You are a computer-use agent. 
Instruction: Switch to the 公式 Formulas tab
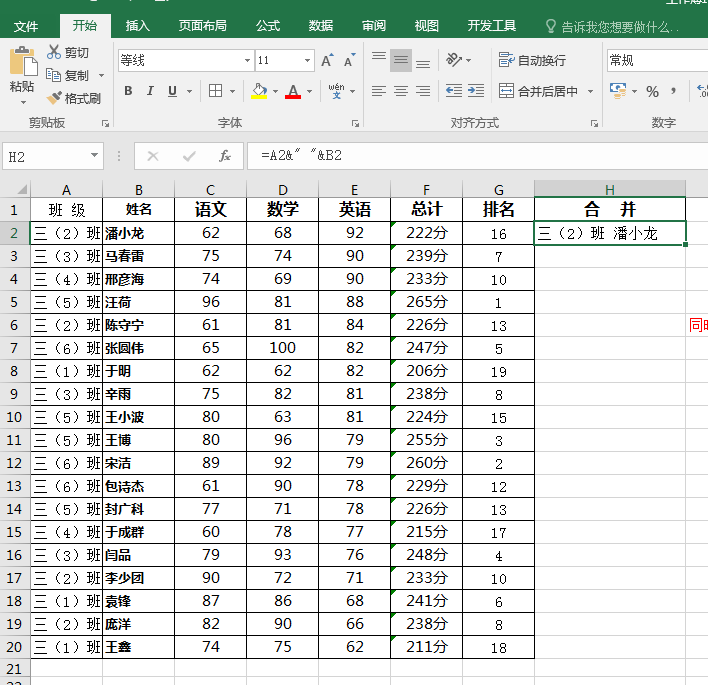point(268,26)
